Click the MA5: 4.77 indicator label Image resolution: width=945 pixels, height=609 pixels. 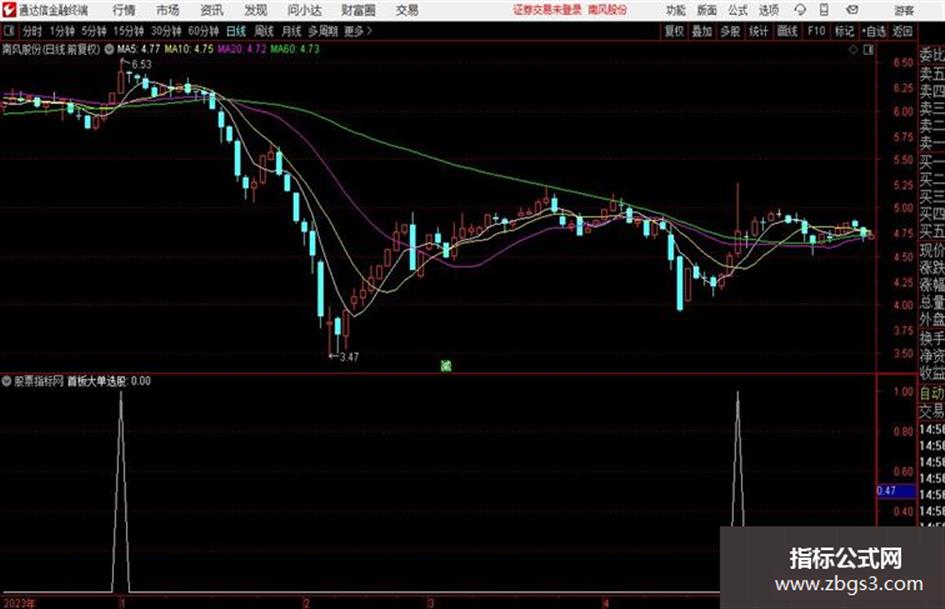pos(139,49)
